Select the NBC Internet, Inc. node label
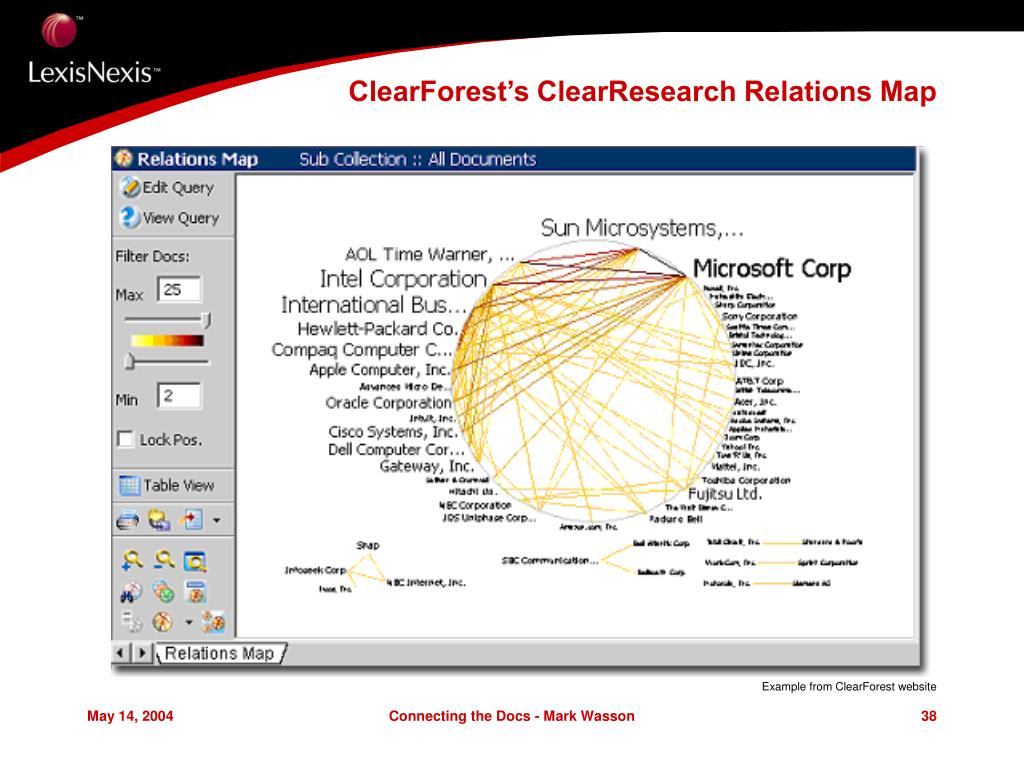 pos(426,583)
